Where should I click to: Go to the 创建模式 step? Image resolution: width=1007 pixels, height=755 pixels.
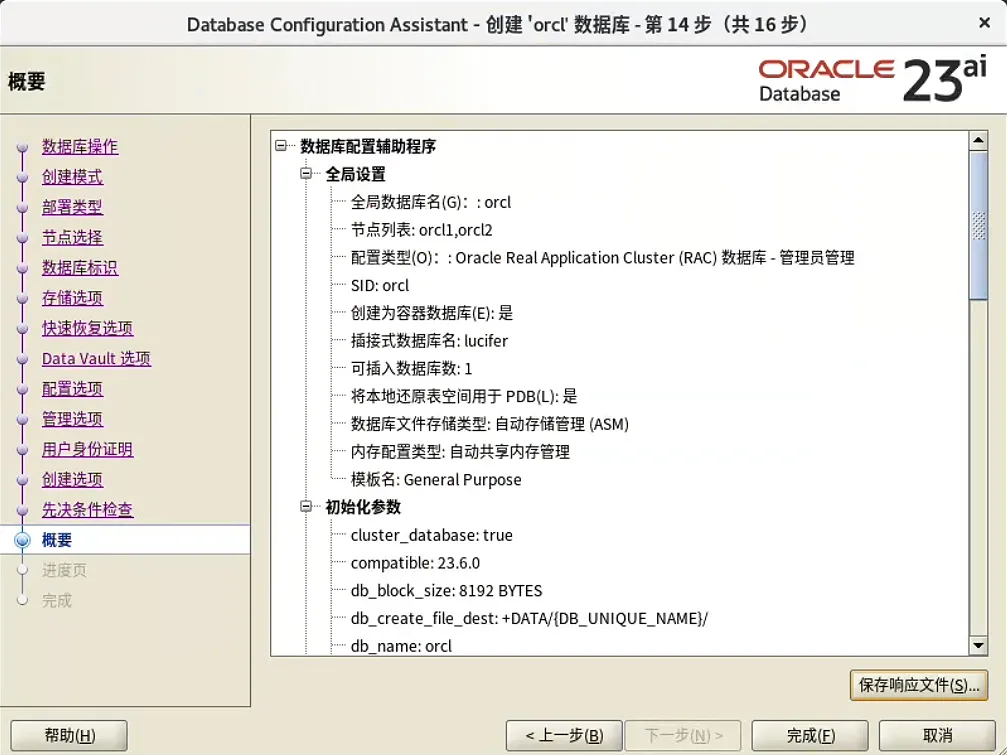[x=72, y=177]
